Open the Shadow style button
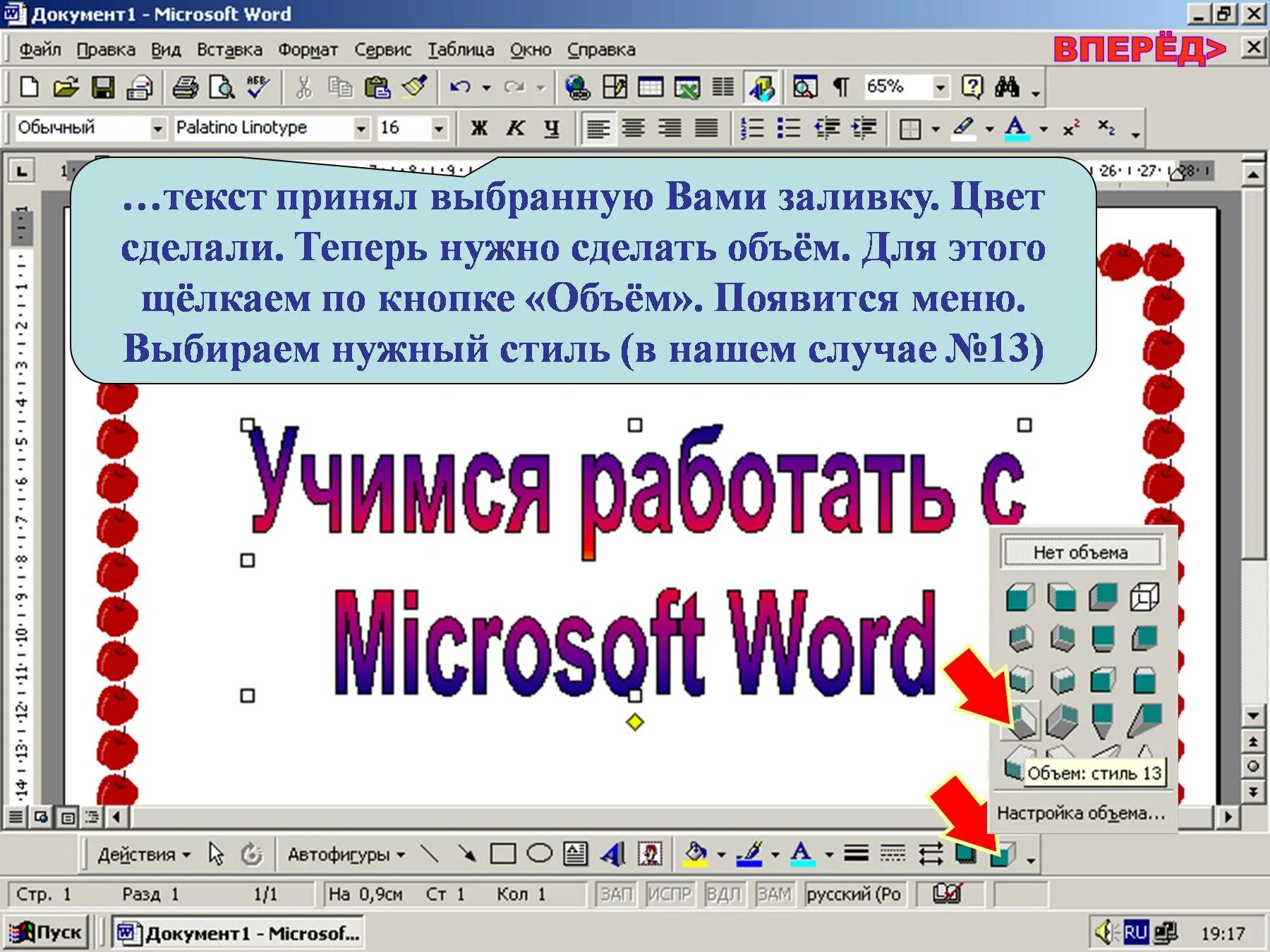This screenshot has width=1270, height=952. [x=966, y=855]
